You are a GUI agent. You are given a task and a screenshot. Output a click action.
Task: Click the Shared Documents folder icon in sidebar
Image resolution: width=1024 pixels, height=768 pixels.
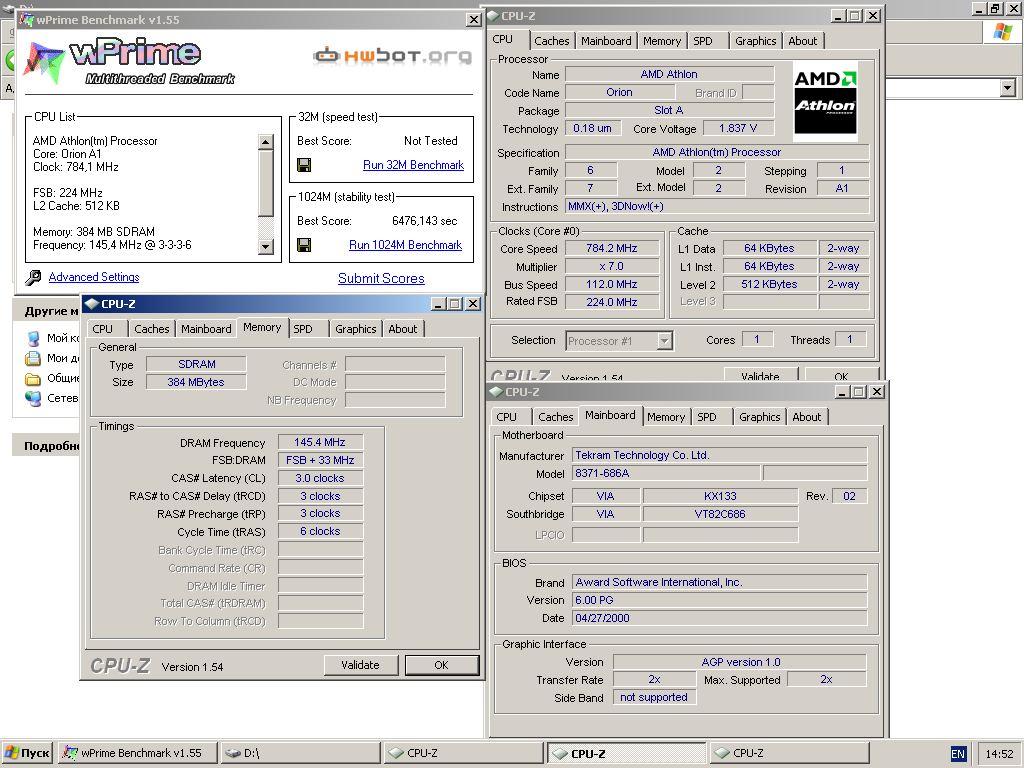pos(33,379)
